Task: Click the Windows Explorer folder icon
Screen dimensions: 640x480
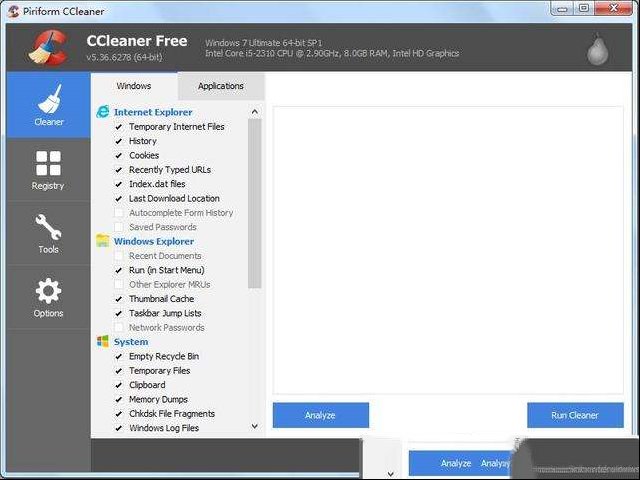Action: (103, 241)
